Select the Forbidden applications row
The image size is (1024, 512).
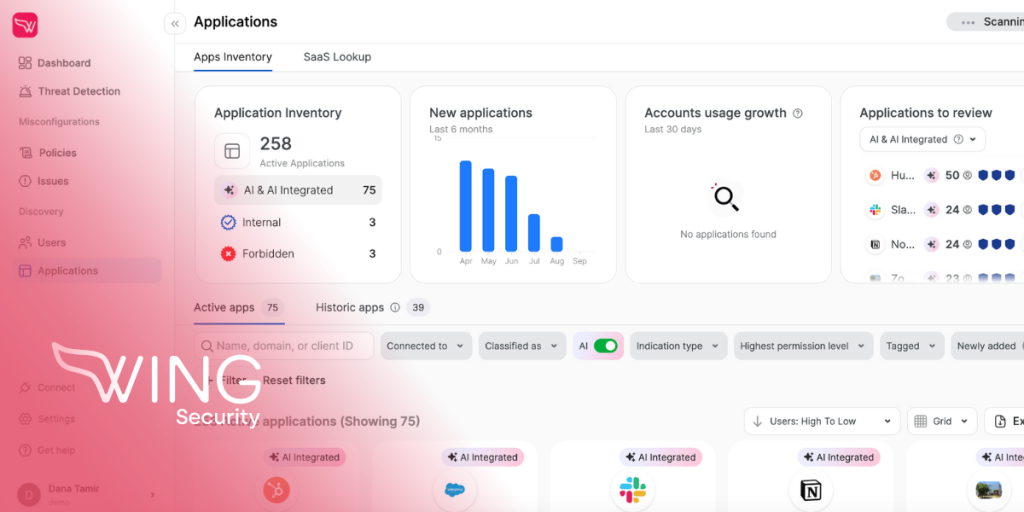tap(298, 254)
